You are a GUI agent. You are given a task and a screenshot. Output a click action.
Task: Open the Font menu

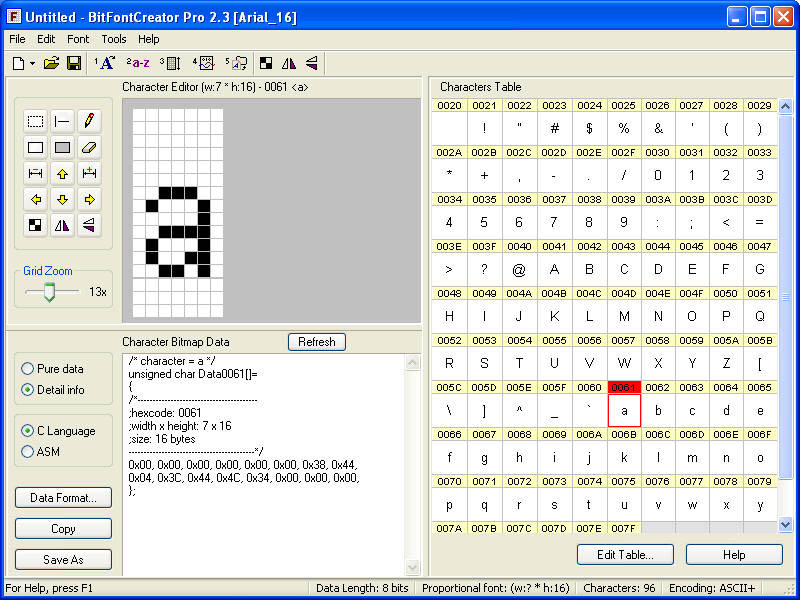[78, 39]
